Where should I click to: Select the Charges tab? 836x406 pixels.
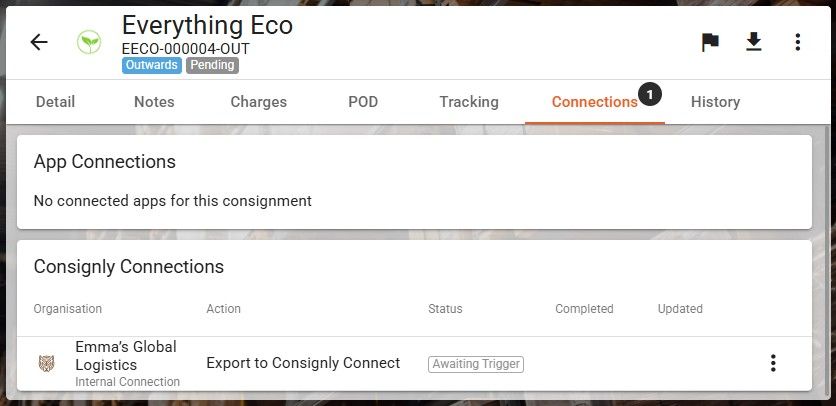pos(258,102)
